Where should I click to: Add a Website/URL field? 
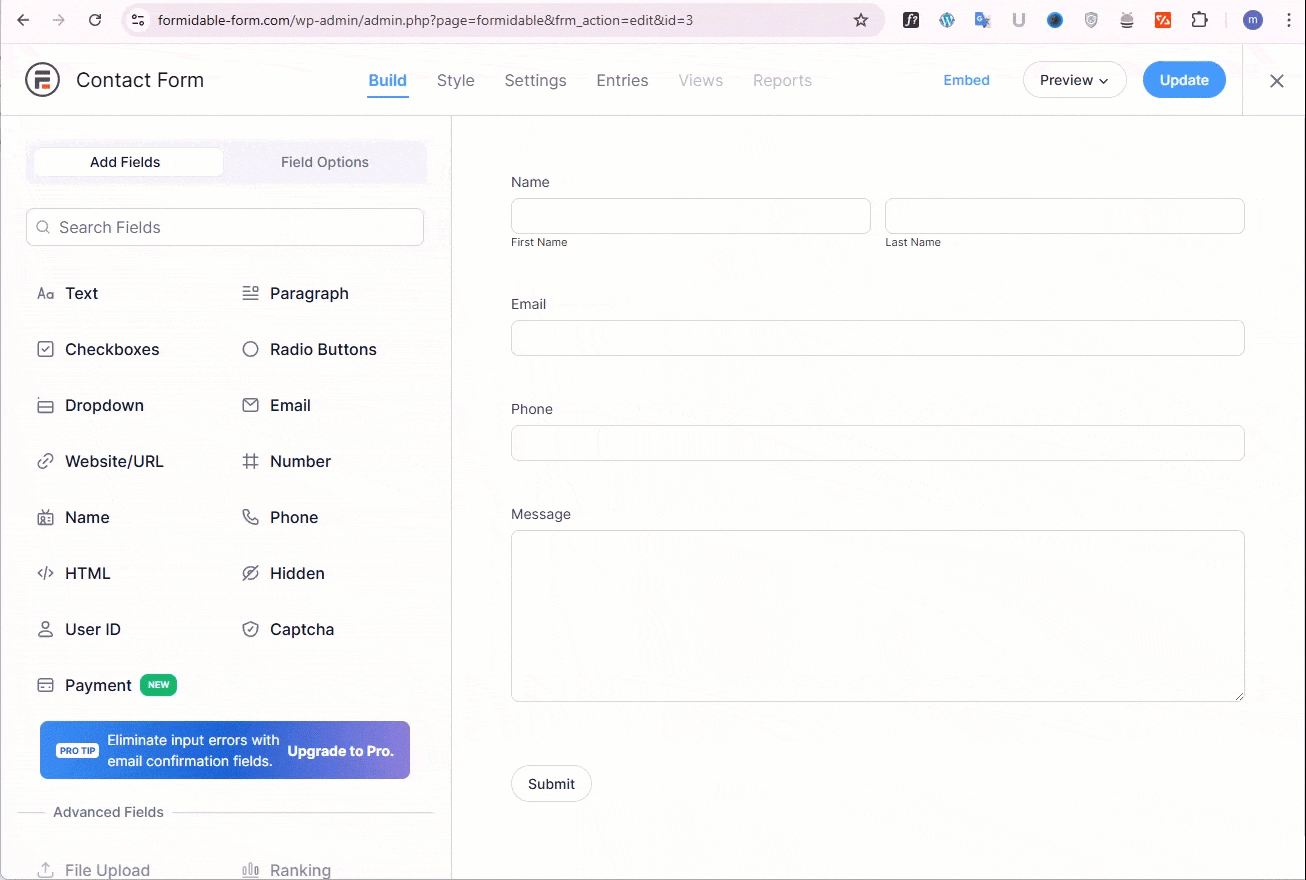click(113, 461)
